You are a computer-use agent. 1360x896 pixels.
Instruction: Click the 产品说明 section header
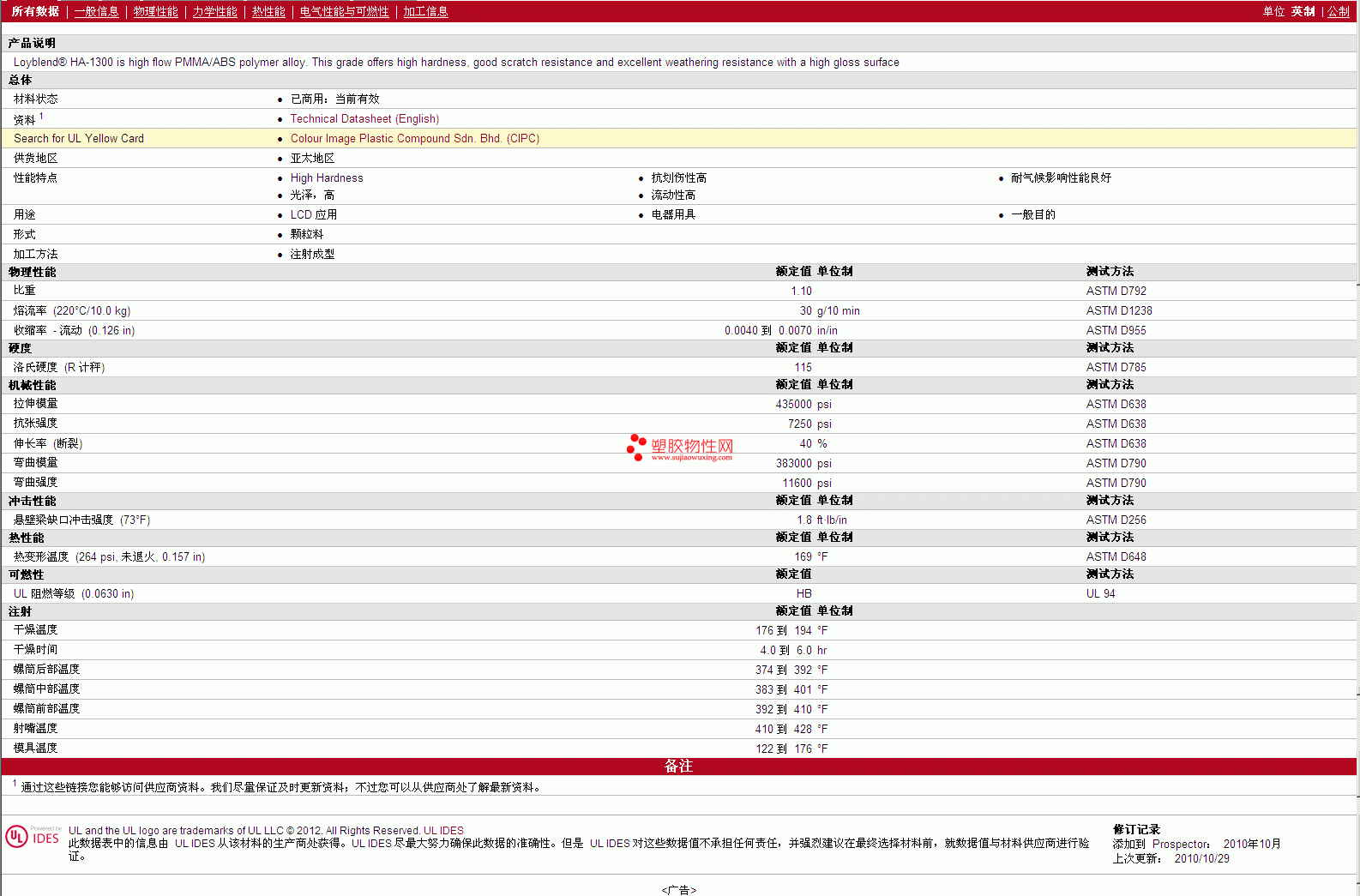32,43
